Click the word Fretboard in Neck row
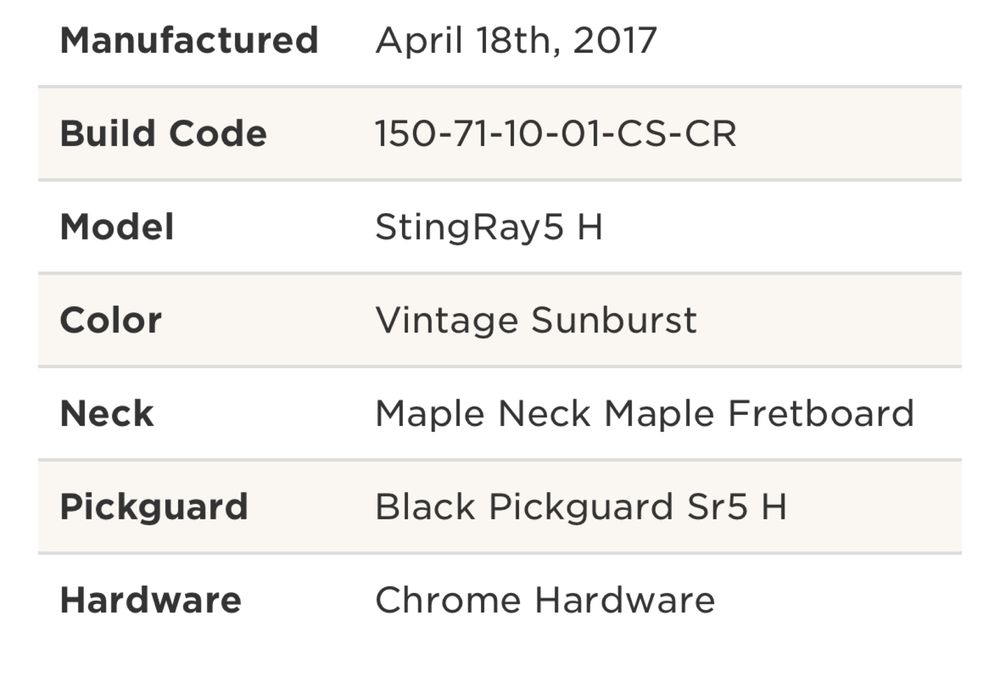 pyautogui.click(x=821, y=413)
